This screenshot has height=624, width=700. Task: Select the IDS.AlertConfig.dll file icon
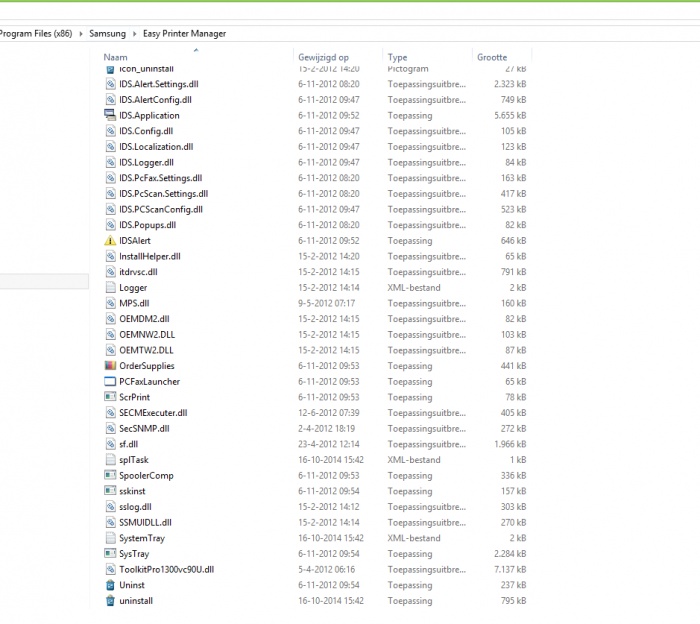tap(110, 100)
